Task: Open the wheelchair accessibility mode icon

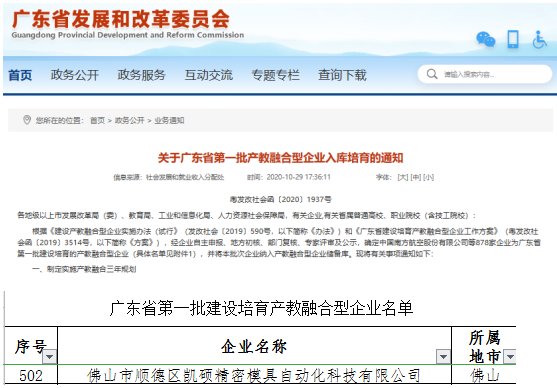Action: click(539, 39)
